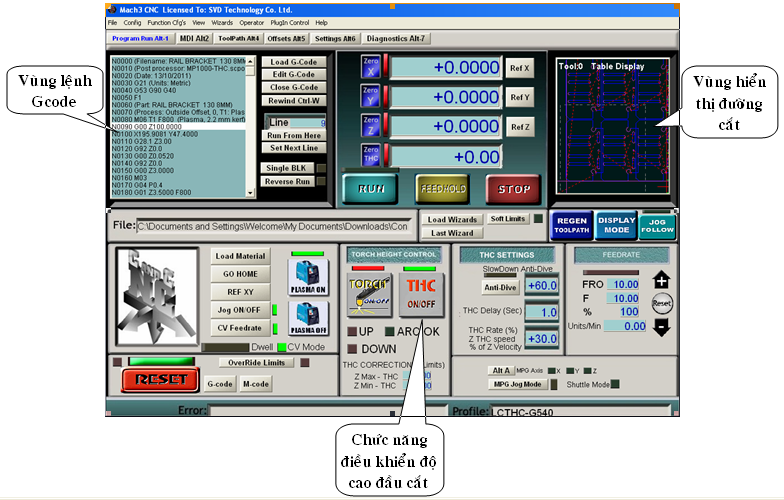The height and width of the screenshot is (500, 784).
Task: Switch to Diagnostics Alt-7 tab
Action: click(396, 38)
